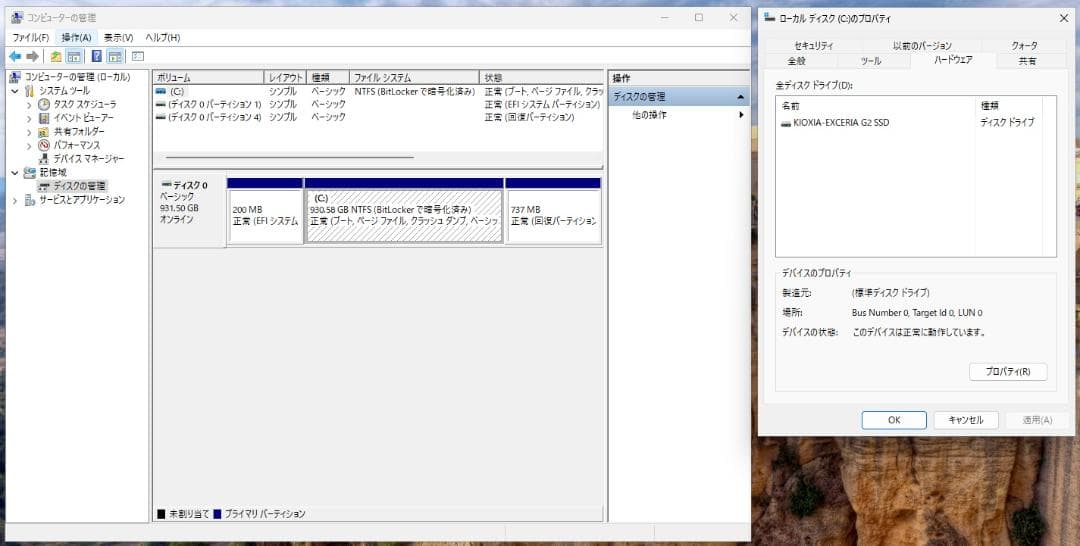Open the ヘルプ(H) menu

click(163, 38)
